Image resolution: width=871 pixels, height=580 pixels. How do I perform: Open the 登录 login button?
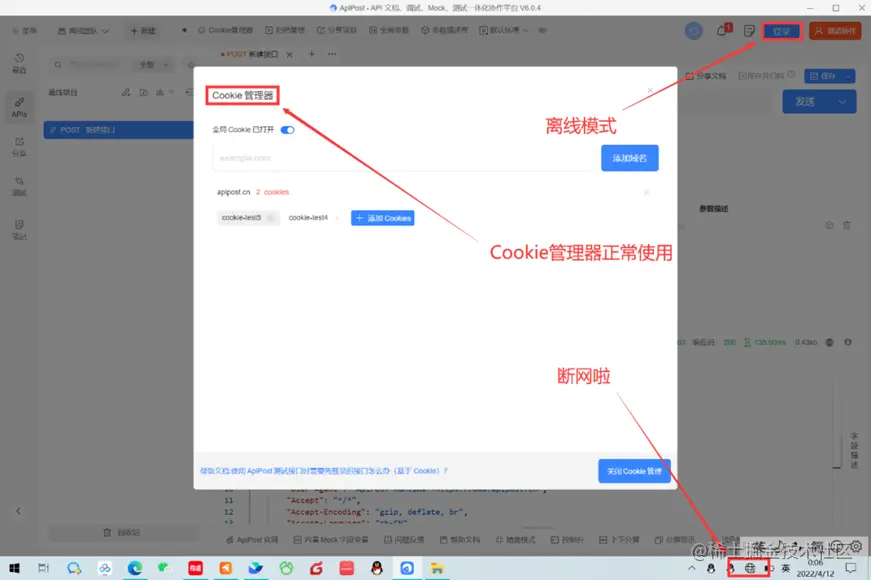[782, 31]
